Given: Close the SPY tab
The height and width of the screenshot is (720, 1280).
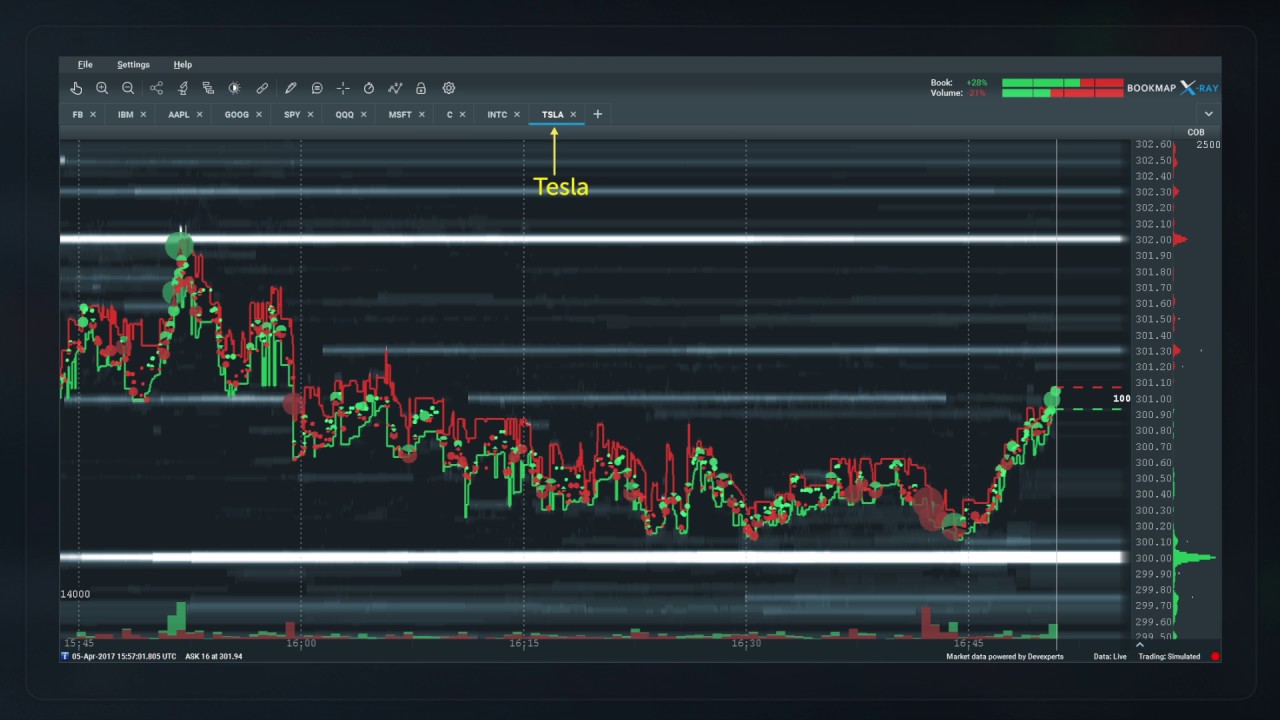Looking at the screenshot, I should tap(310, 115).
